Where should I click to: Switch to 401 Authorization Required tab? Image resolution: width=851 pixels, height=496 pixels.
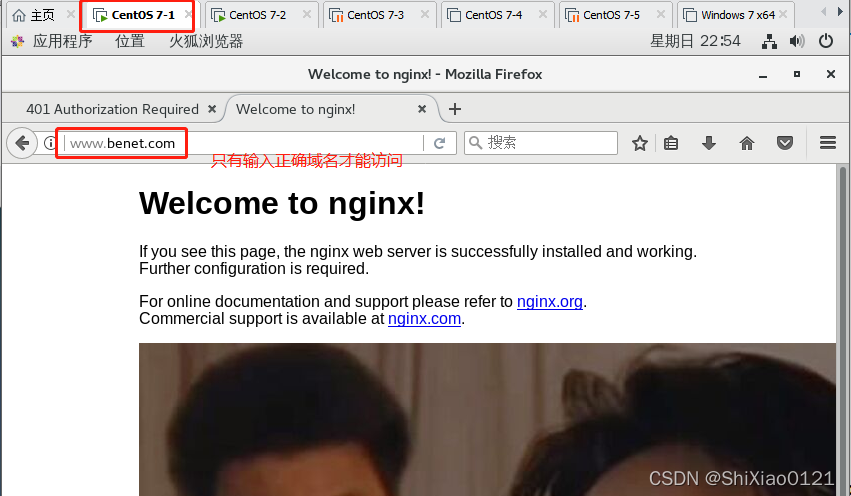pyautogui.click(x=112, y=109)
